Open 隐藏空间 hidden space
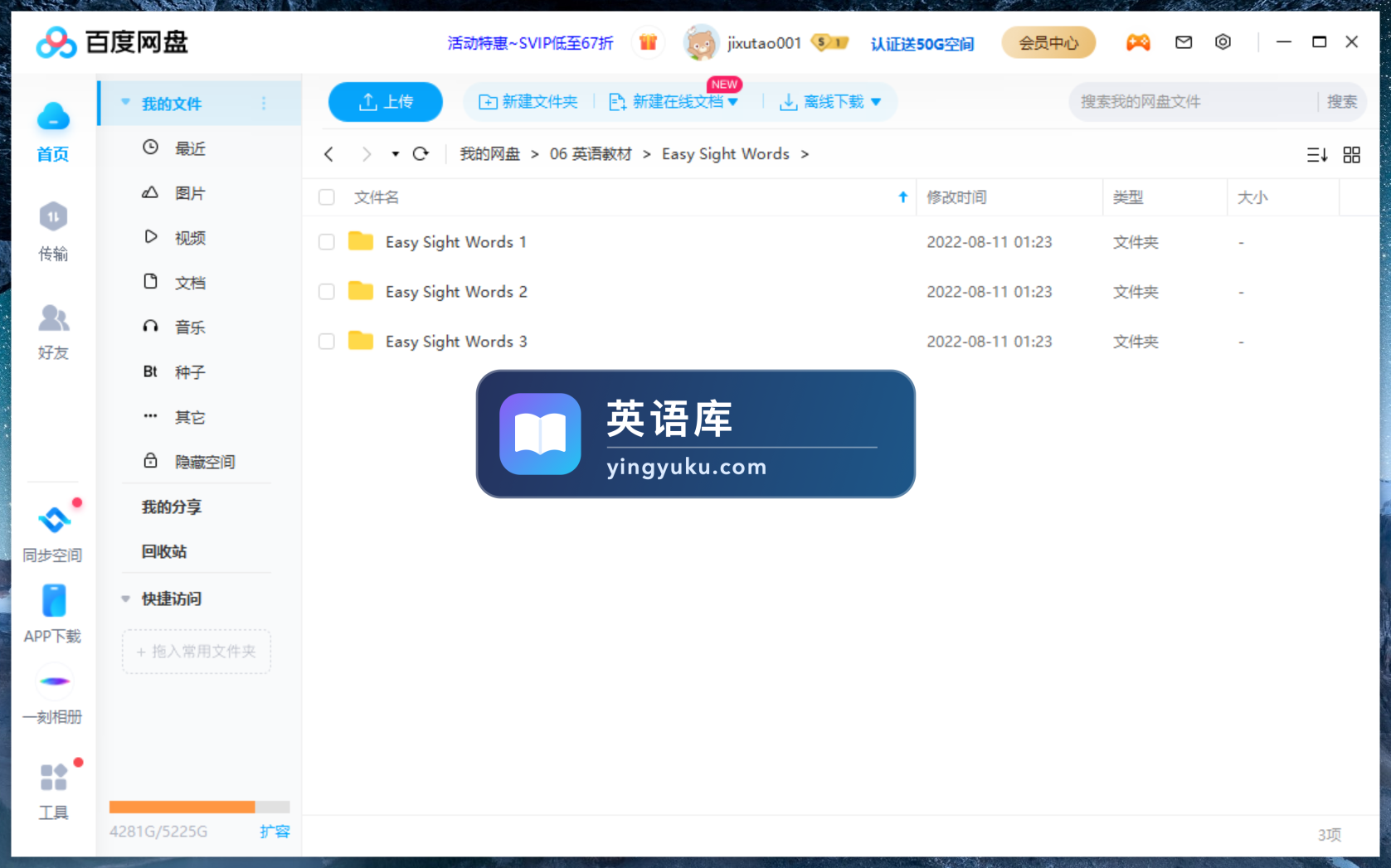The image size is (1391, 868). (205, 462)
